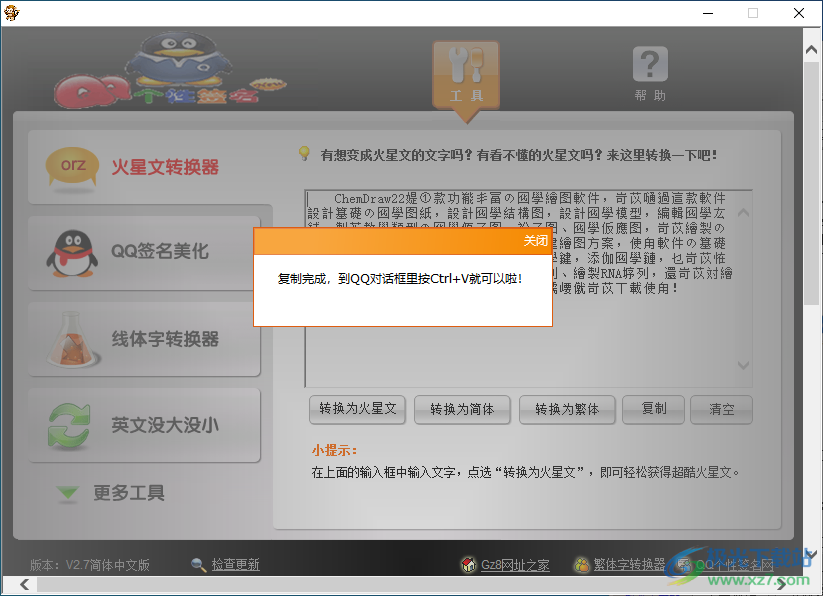Screen dimensions: 823x596
Task: Click the horizontal scrollbar left arrow
Action: pos(24,584)
